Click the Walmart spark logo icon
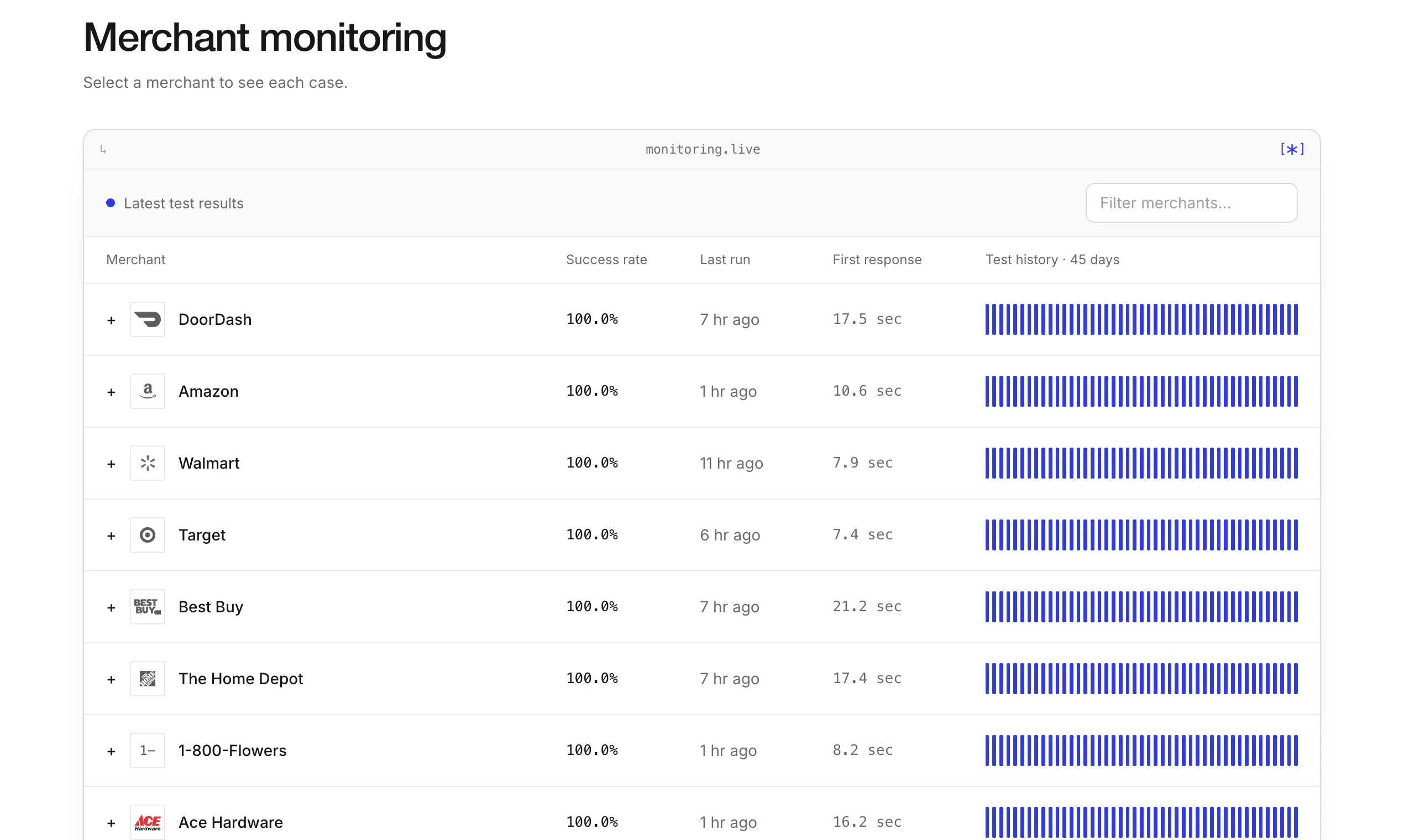 click(x=147, y=463)
